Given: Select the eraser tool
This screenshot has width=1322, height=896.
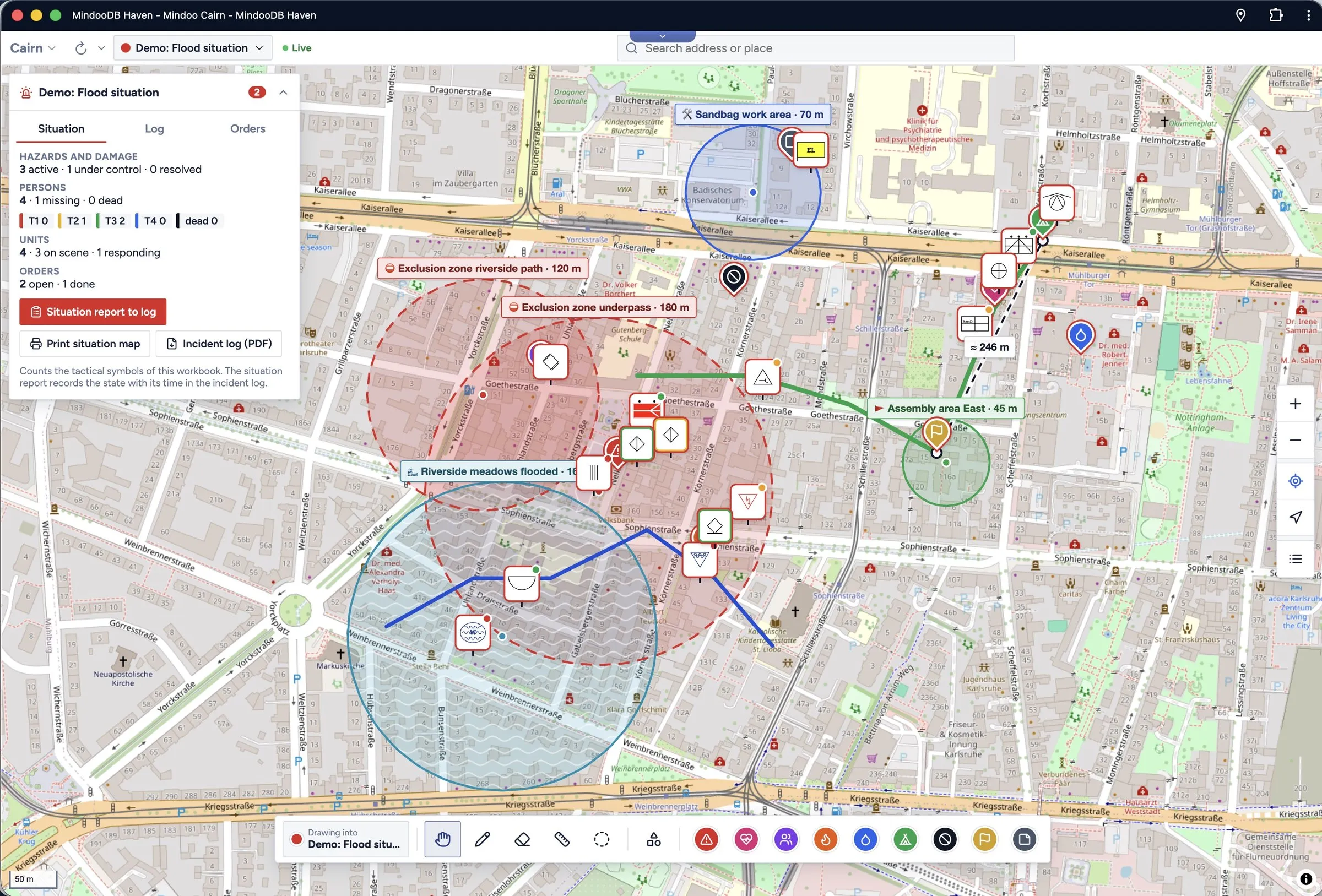Looking at the screenshot, I should click(522, 839).
